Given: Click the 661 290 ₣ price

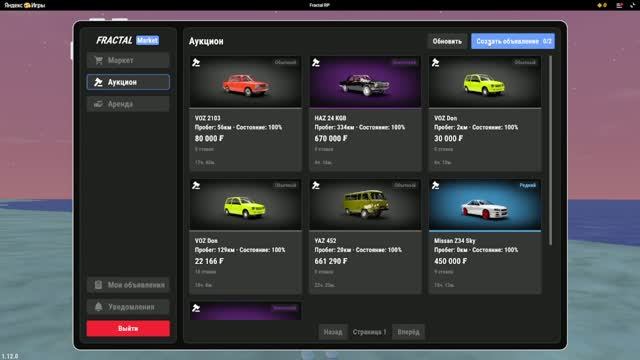Looking at the screenshot, I should 331,261.
